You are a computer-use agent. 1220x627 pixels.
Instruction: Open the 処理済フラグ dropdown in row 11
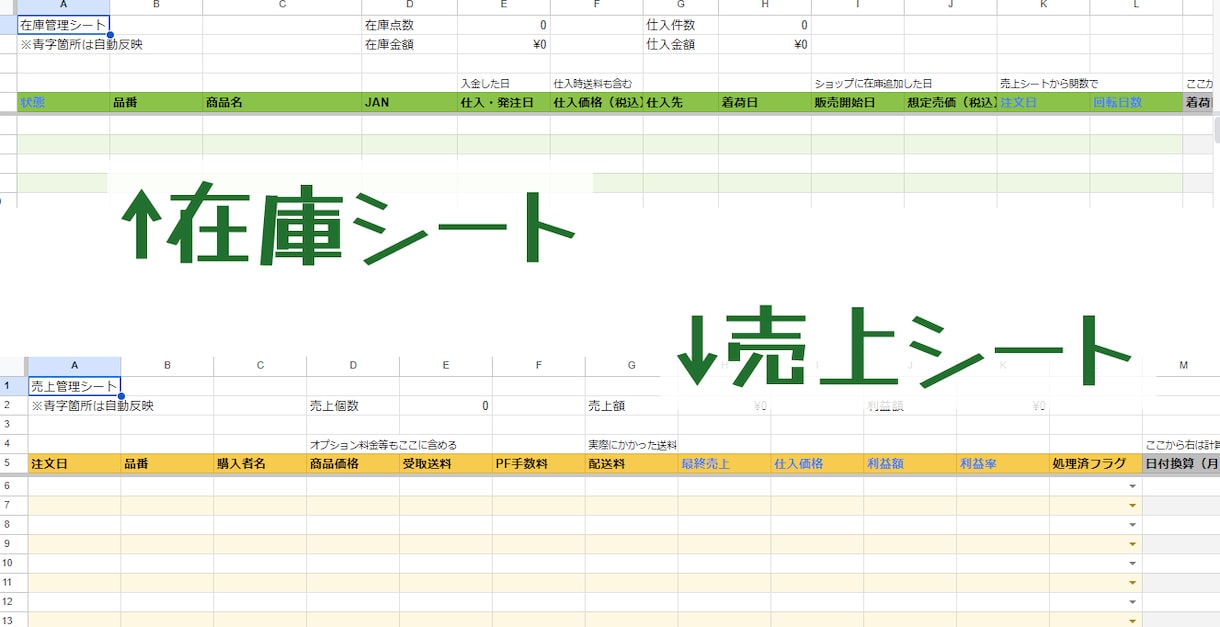click(1133, 582)
